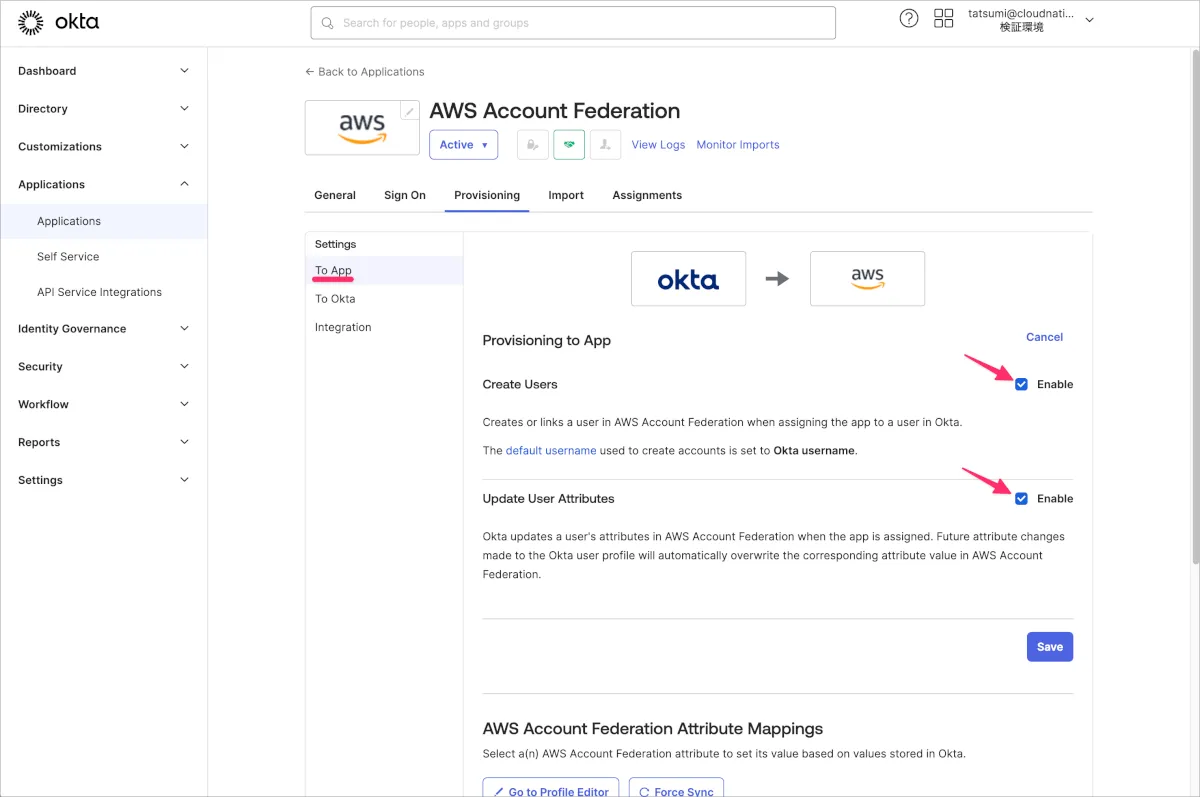Click the search for people, apps field
Viewport: 1200px width, 797px height.
(x=580, y=23)
